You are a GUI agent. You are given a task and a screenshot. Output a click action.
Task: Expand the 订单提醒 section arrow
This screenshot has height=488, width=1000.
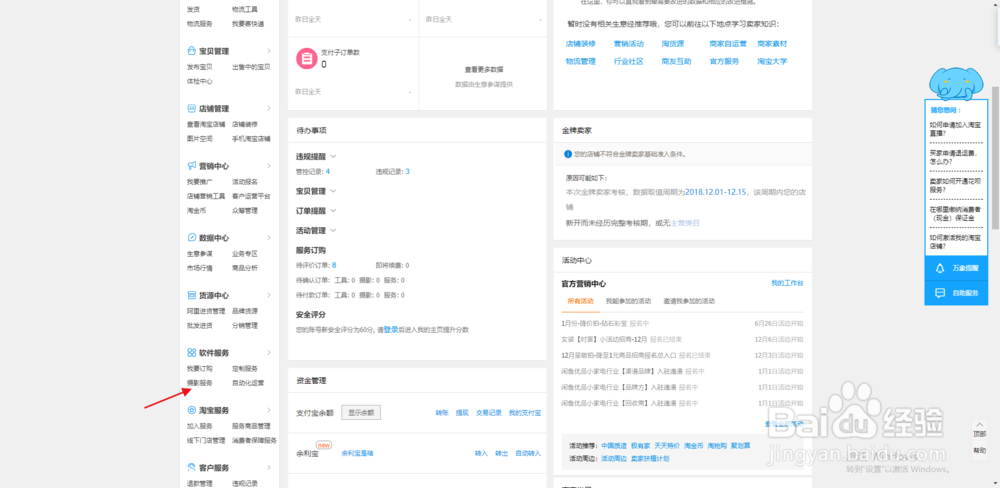point(334,211)
